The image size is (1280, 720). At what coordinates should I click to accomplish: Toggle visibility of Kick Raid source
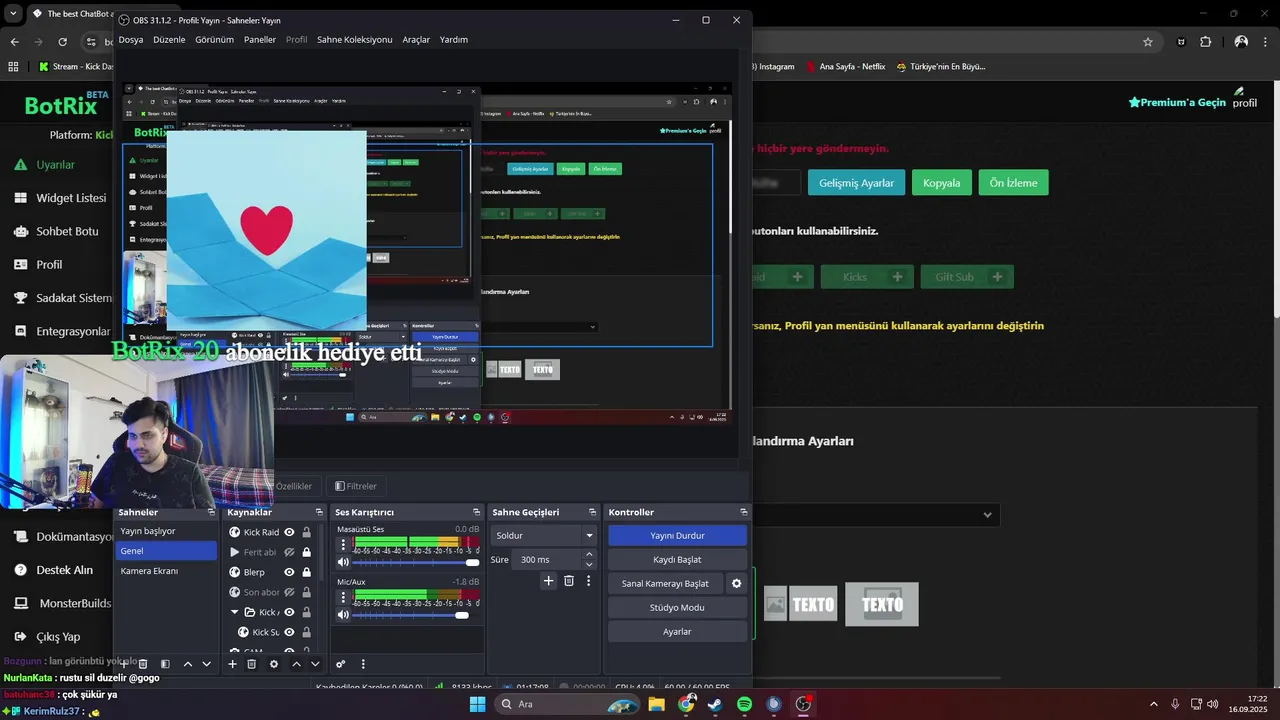click(289, 532)
